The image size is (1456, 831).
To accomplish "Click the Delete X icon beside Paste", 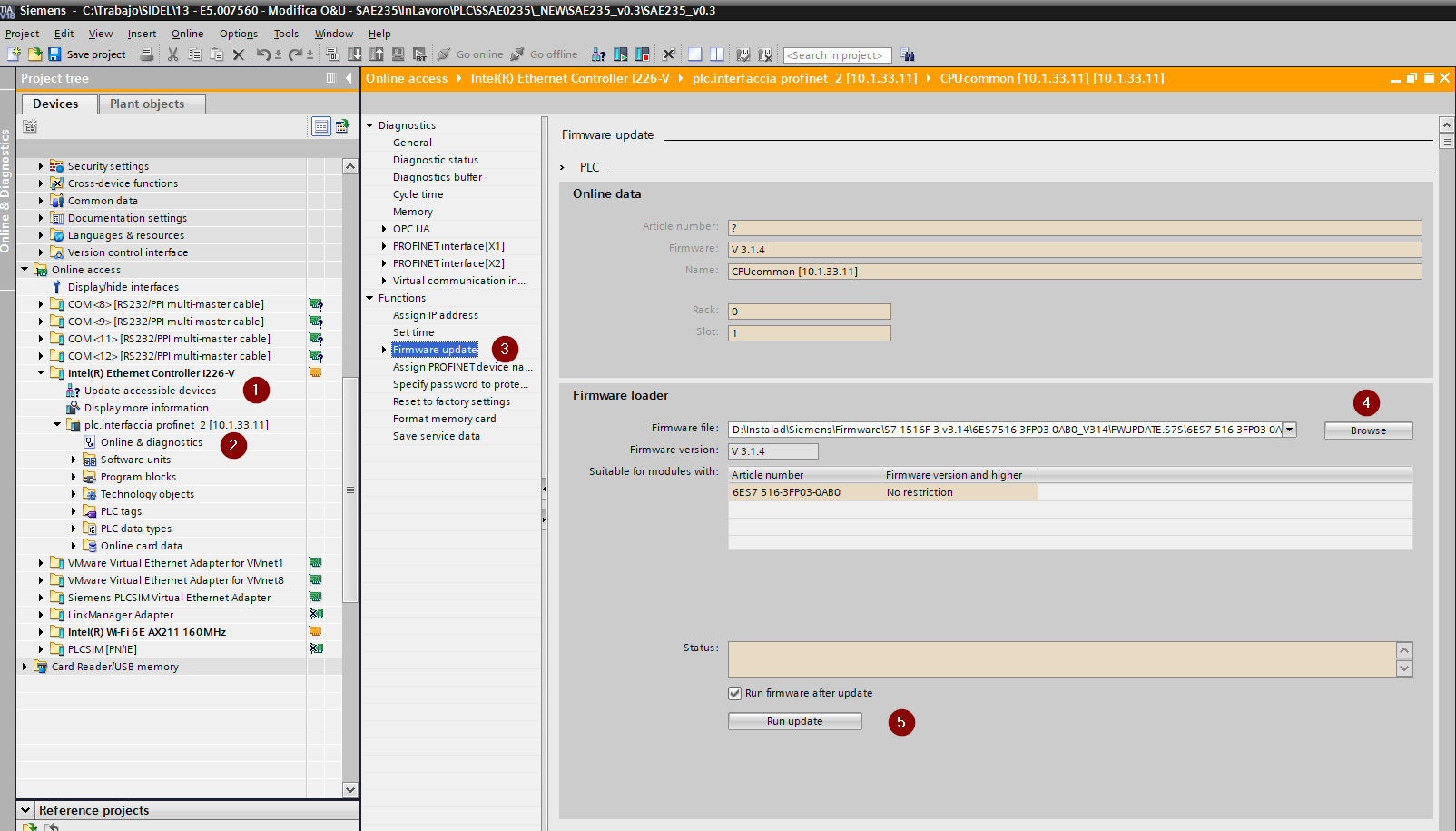I will click(238, 54).
